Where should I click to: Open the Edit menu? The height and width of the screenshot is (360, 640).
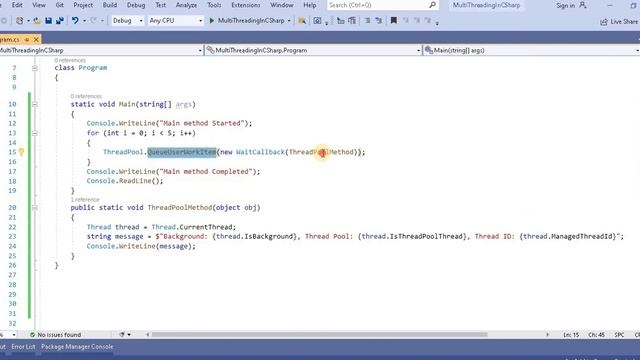click(17, 5)
